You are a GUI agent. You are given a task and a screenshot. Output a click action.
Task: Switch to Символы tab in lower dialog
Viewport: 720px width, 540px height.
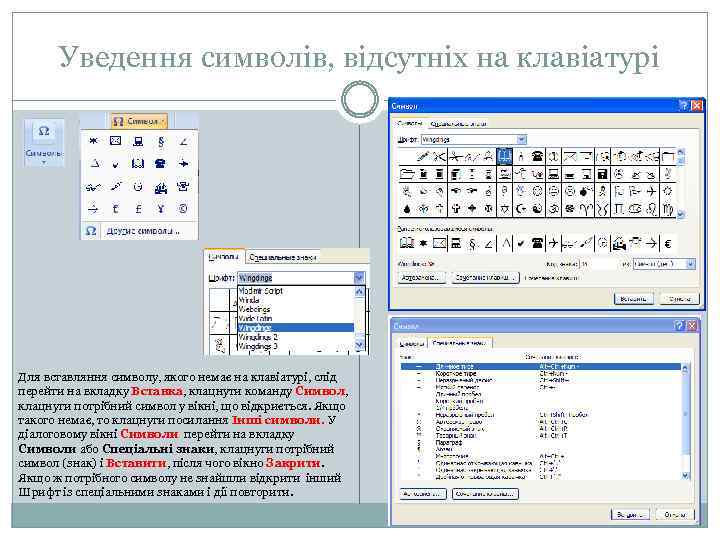tap(411, 343)
